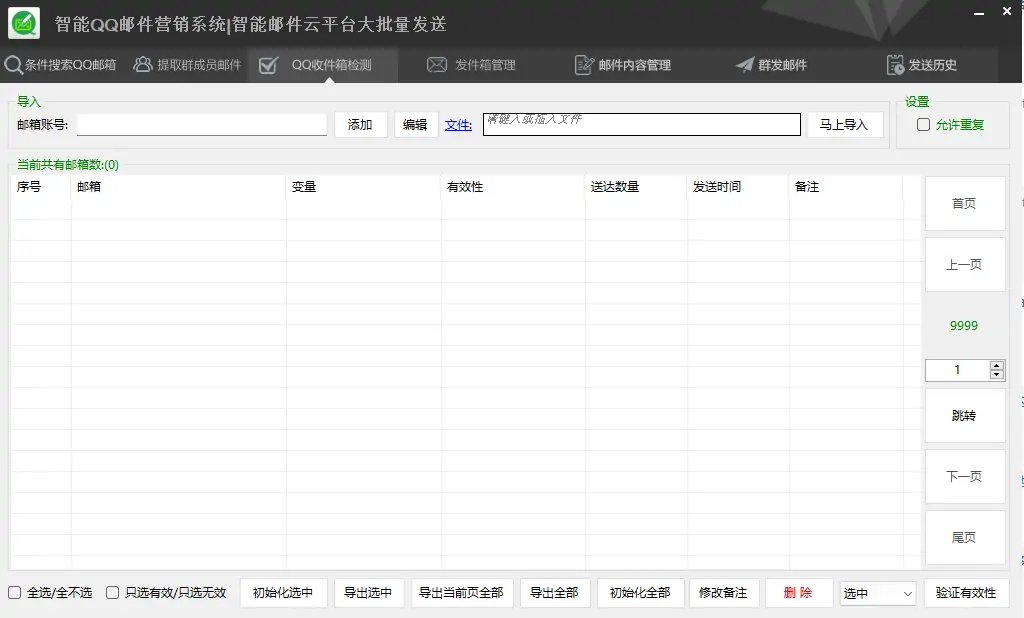Screen dimensions: 1024x618
Task: Click the 马上导入 button
Action: (x=844, y=125)
